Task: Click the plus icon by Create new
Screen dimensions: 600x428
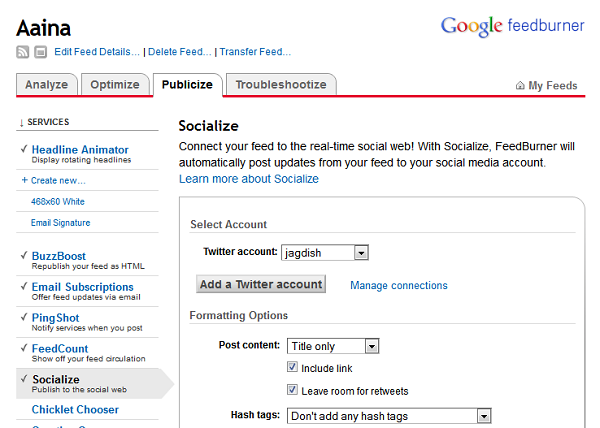Action: click(x=24, y=180)
